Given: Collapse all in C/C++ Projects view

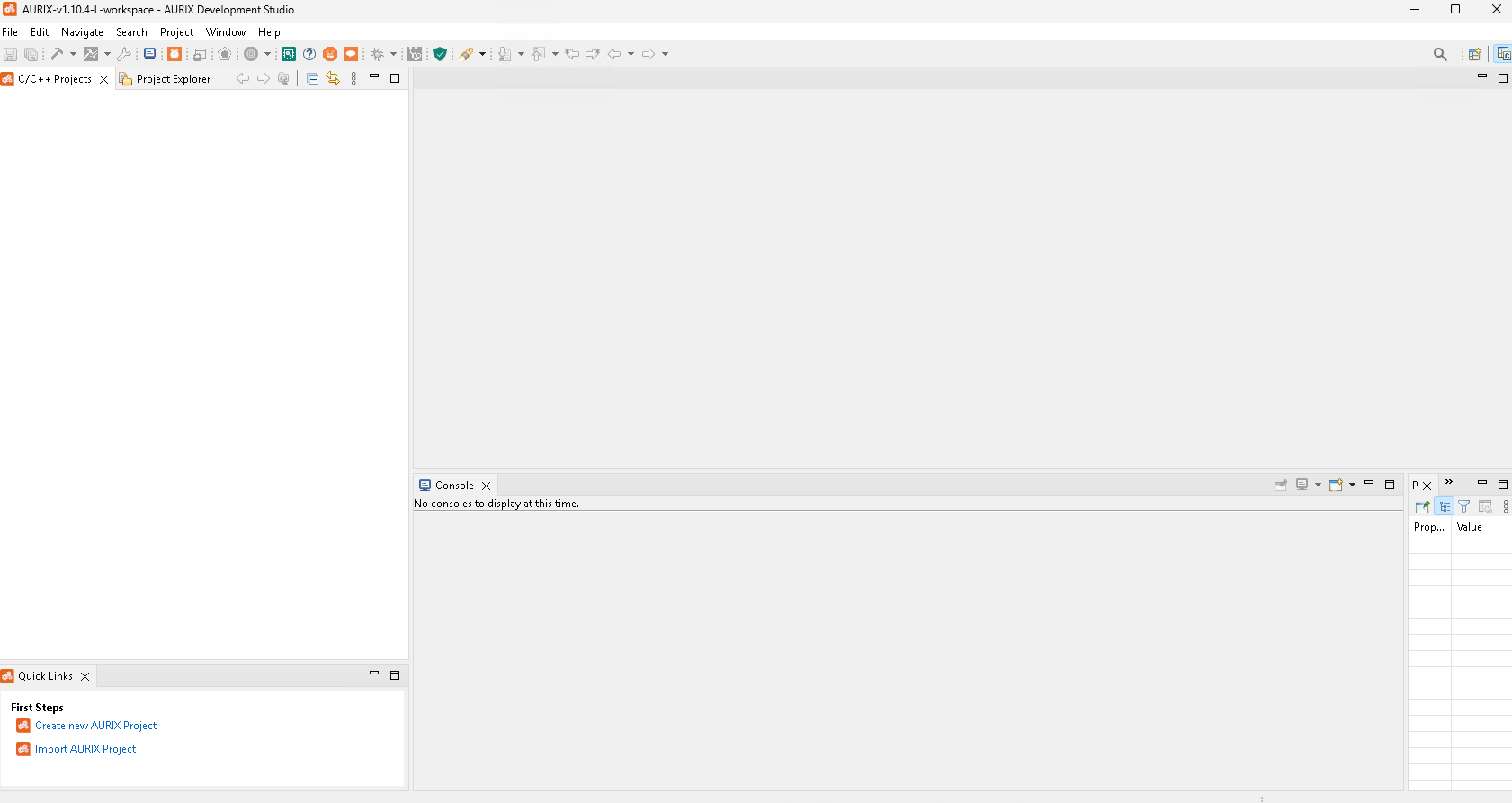Looking at the screenshot, I should (312, 78).
